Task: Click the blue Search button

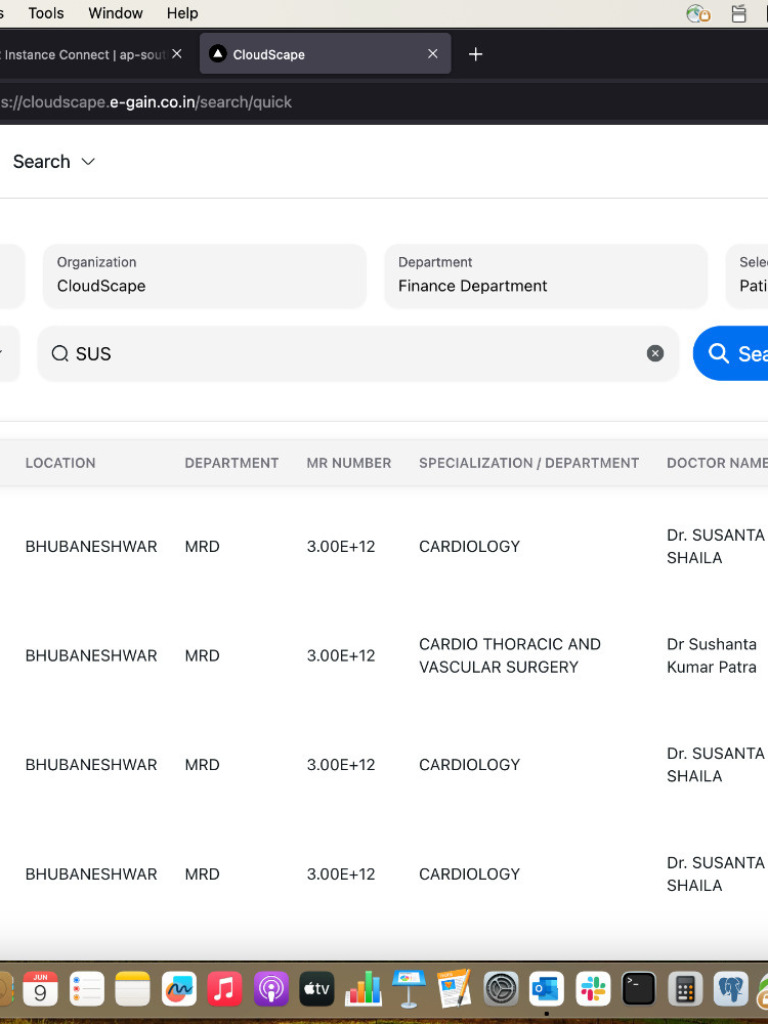Action: 731,353
